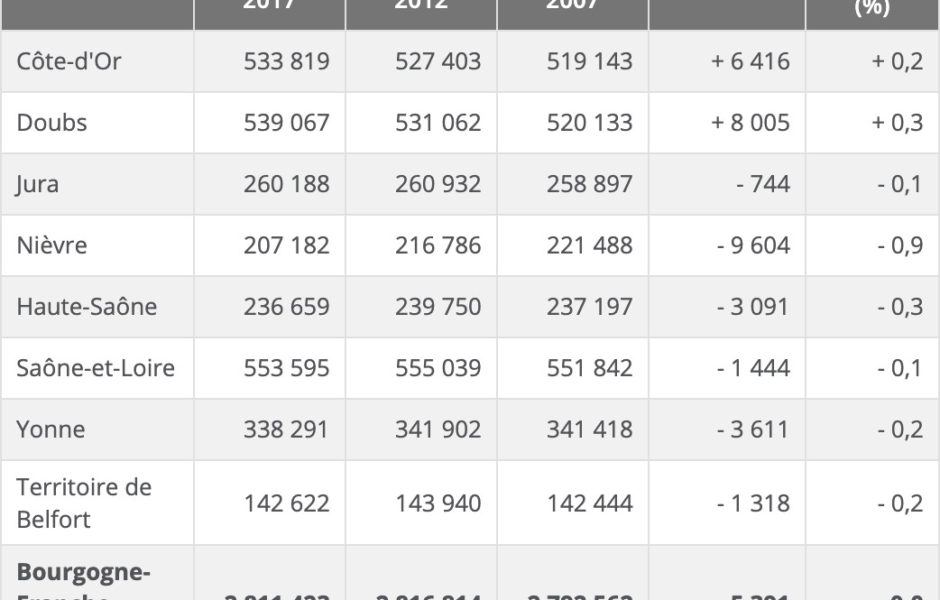Click Nièvre variation value - 9 604
940x600 pixels.
tap(754, 246)
